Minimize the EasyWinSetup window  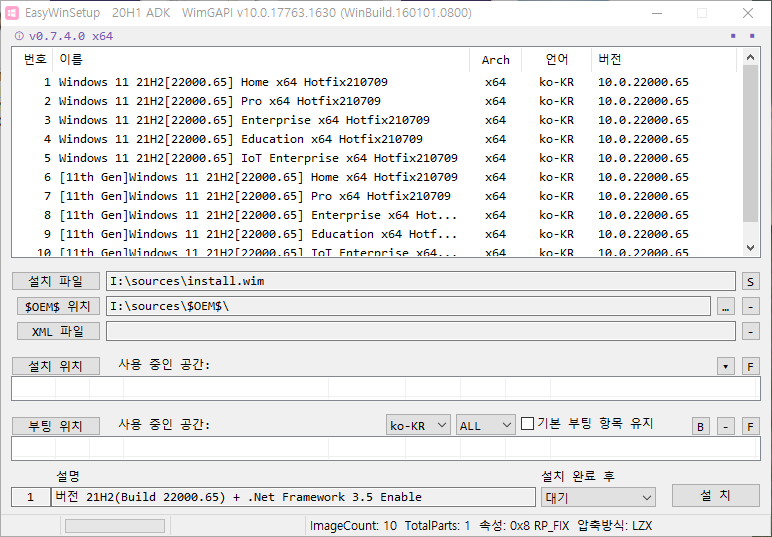click(657, 13)
